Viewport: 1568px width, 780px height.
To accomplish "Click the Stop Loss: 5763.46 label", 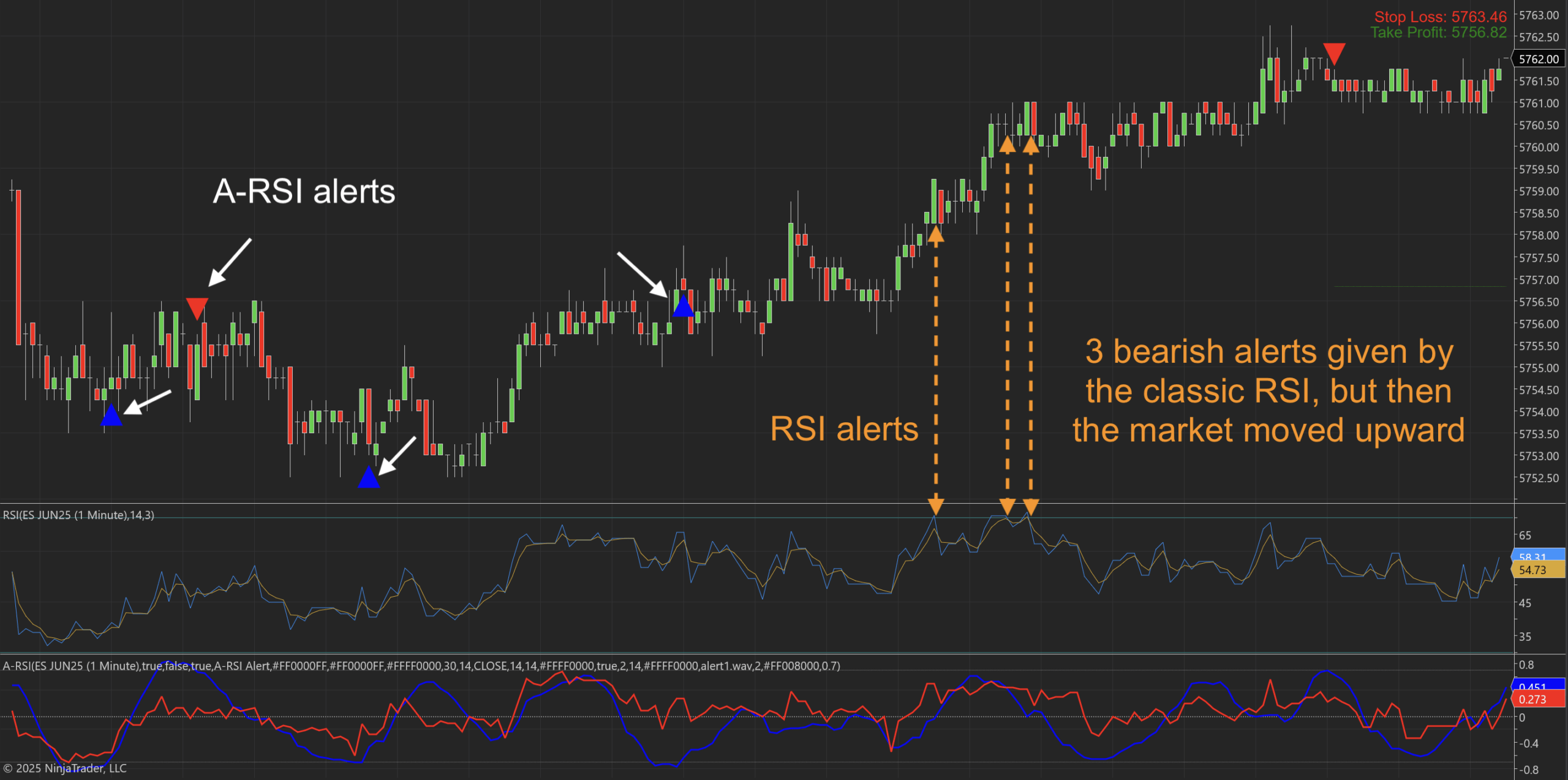I will 1440,17.
